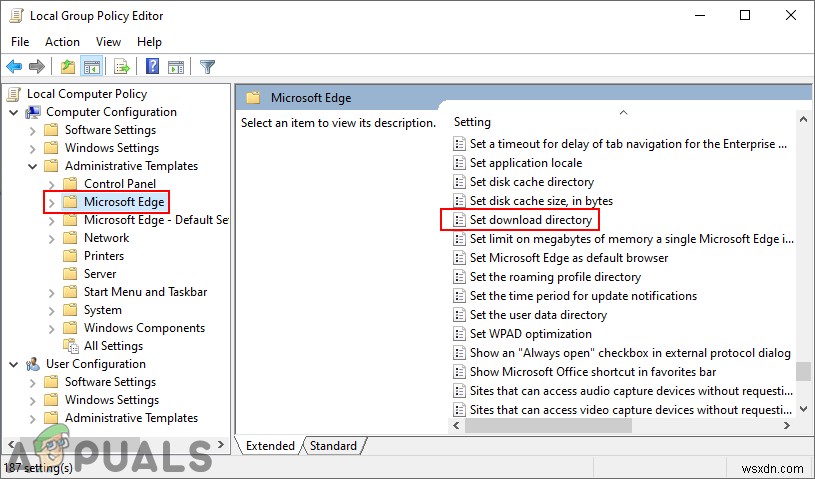Screen dimensions: 815x479
Task: Click the Up one level folder icon
Action: tap(68, 66)
